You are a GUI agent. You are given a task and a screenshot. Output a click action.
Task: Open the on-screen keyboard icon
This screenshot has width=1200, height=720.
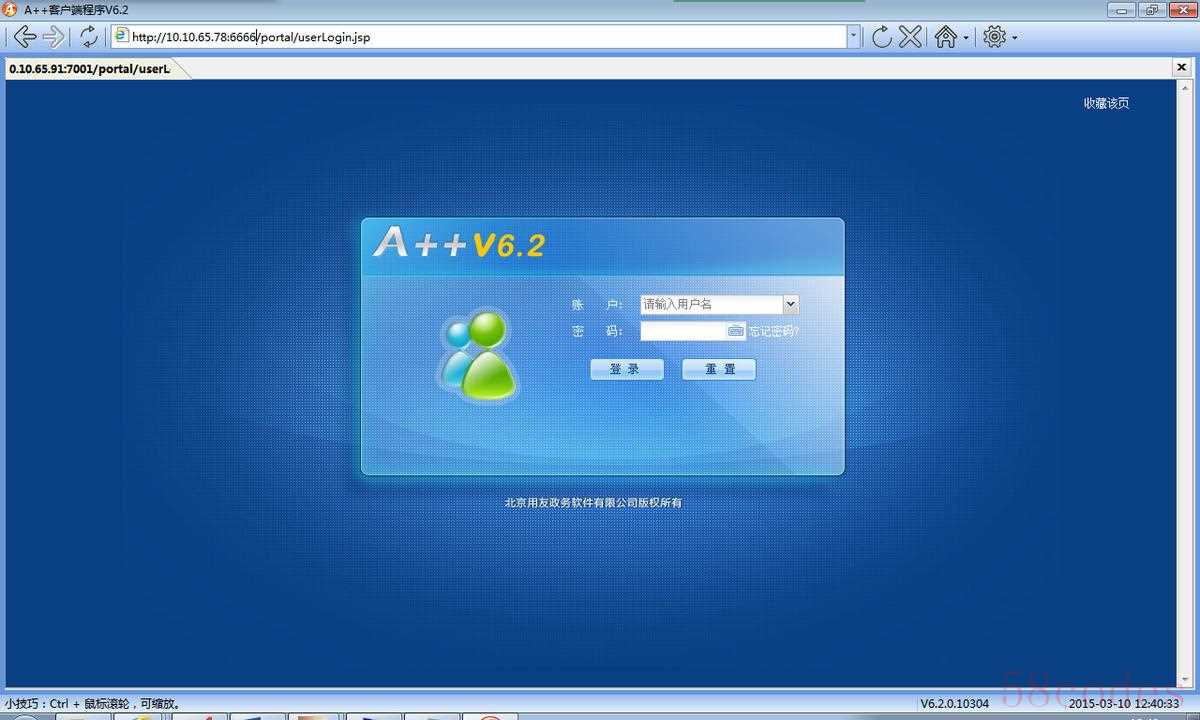pos(736,330)
